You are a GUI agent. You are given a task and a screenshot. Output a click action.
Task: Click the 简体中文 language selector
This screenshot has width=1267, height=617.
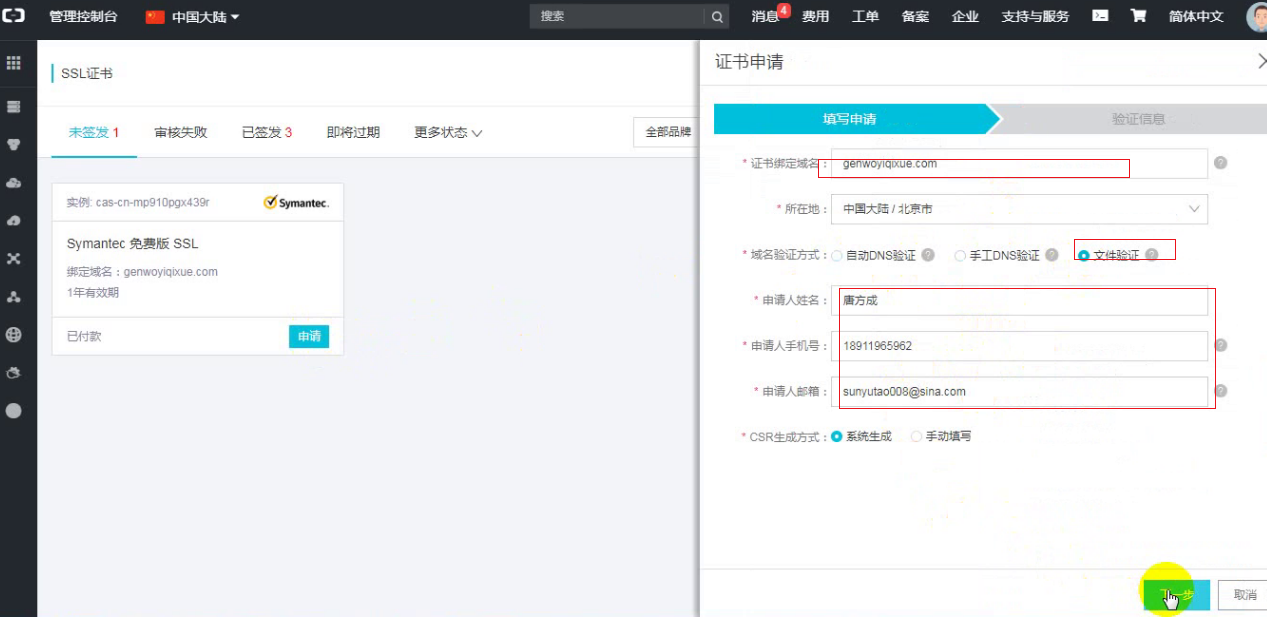(x=1196, y=16)
